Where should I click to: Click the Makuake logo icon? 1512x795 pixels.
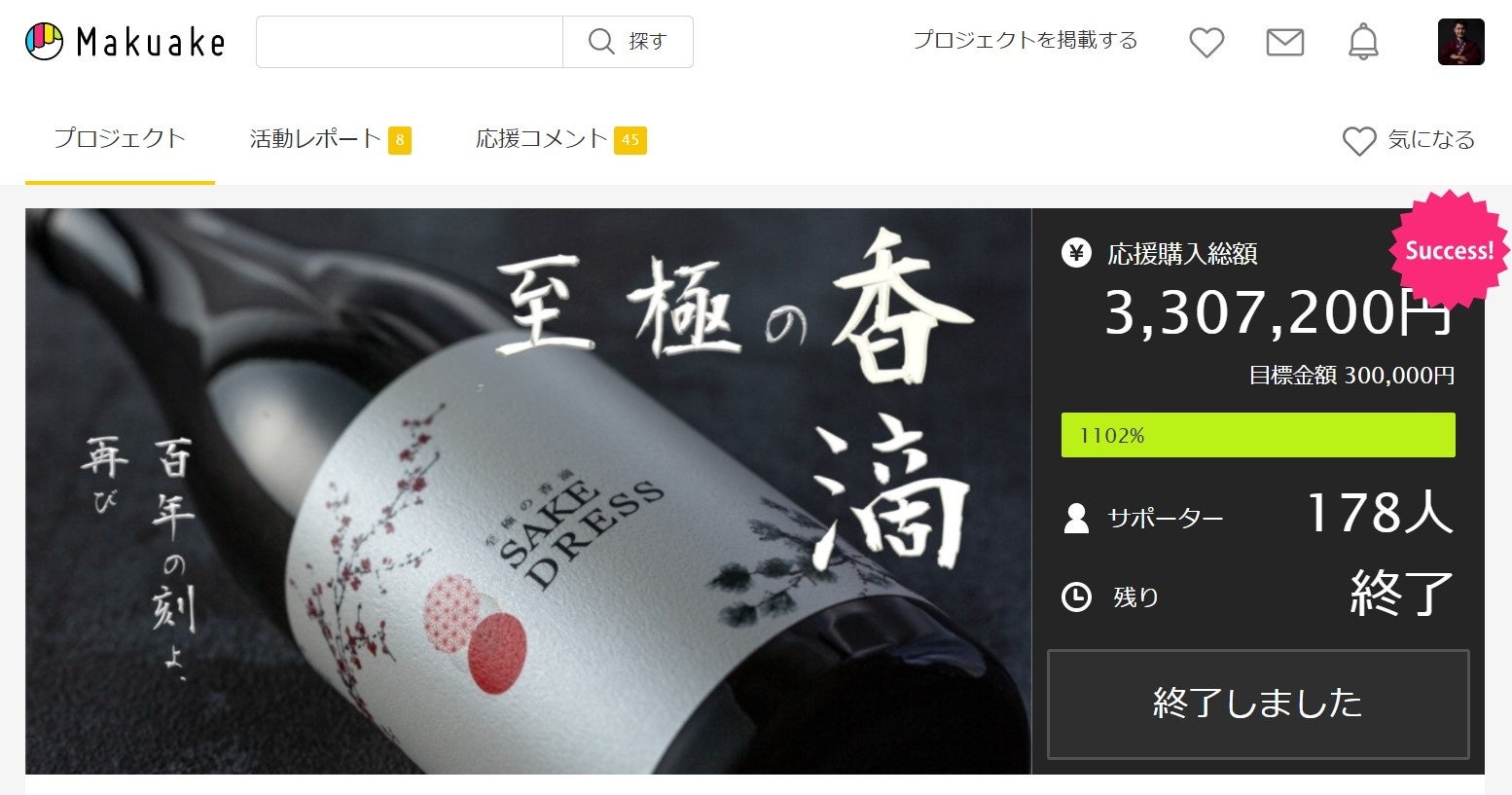point(45,41)
